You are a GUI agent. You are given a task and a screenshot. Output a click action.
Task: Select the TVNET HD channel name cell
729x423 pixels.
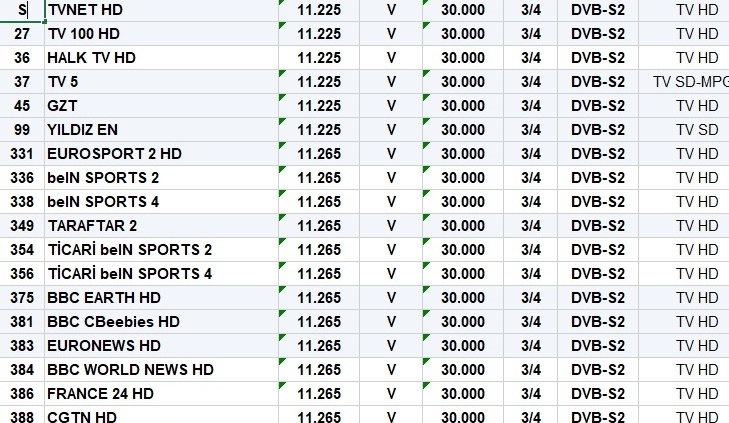162,10
